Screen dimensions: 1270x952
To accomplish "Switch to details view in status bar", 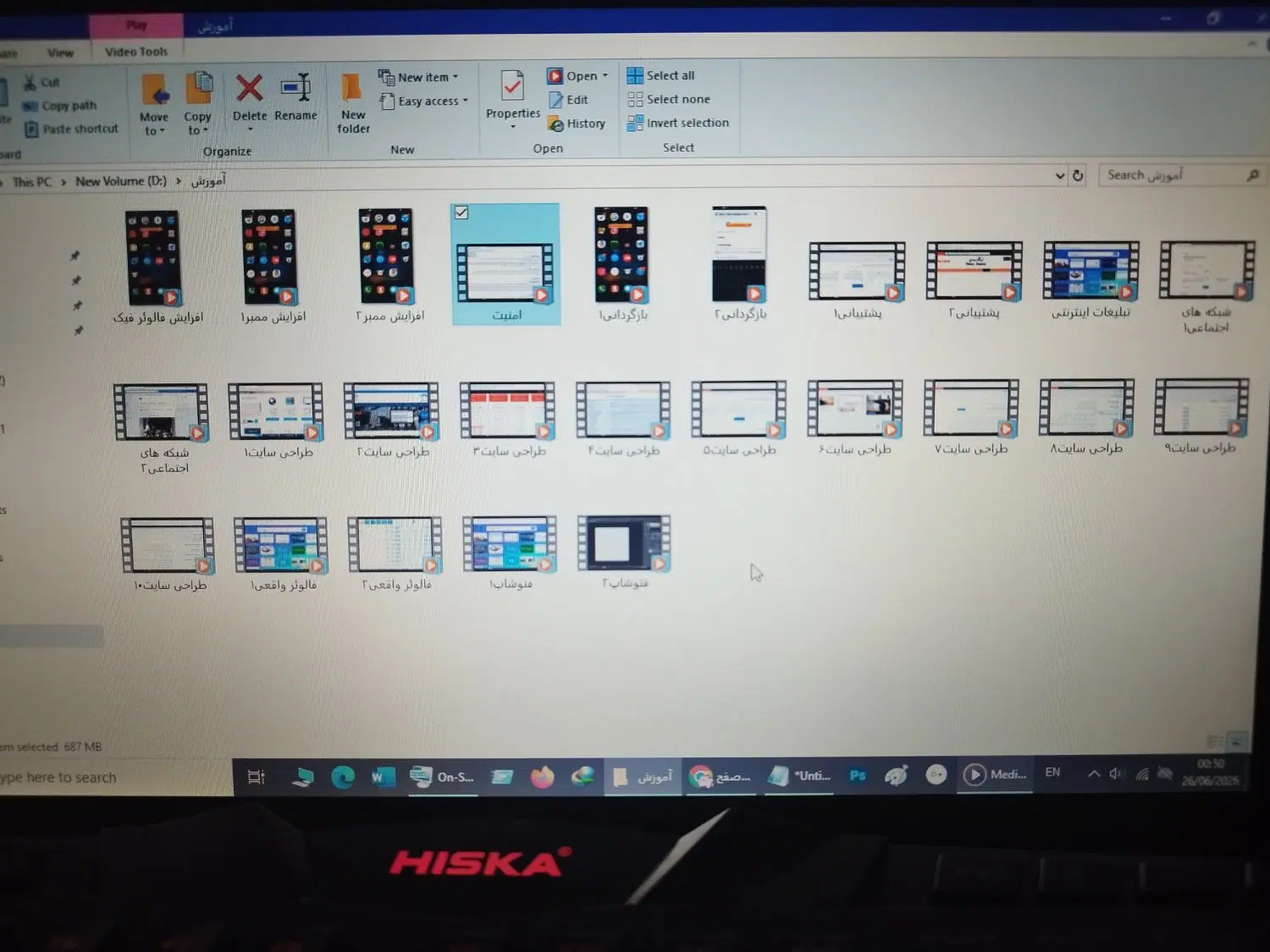I will [x=1215, y=741].
